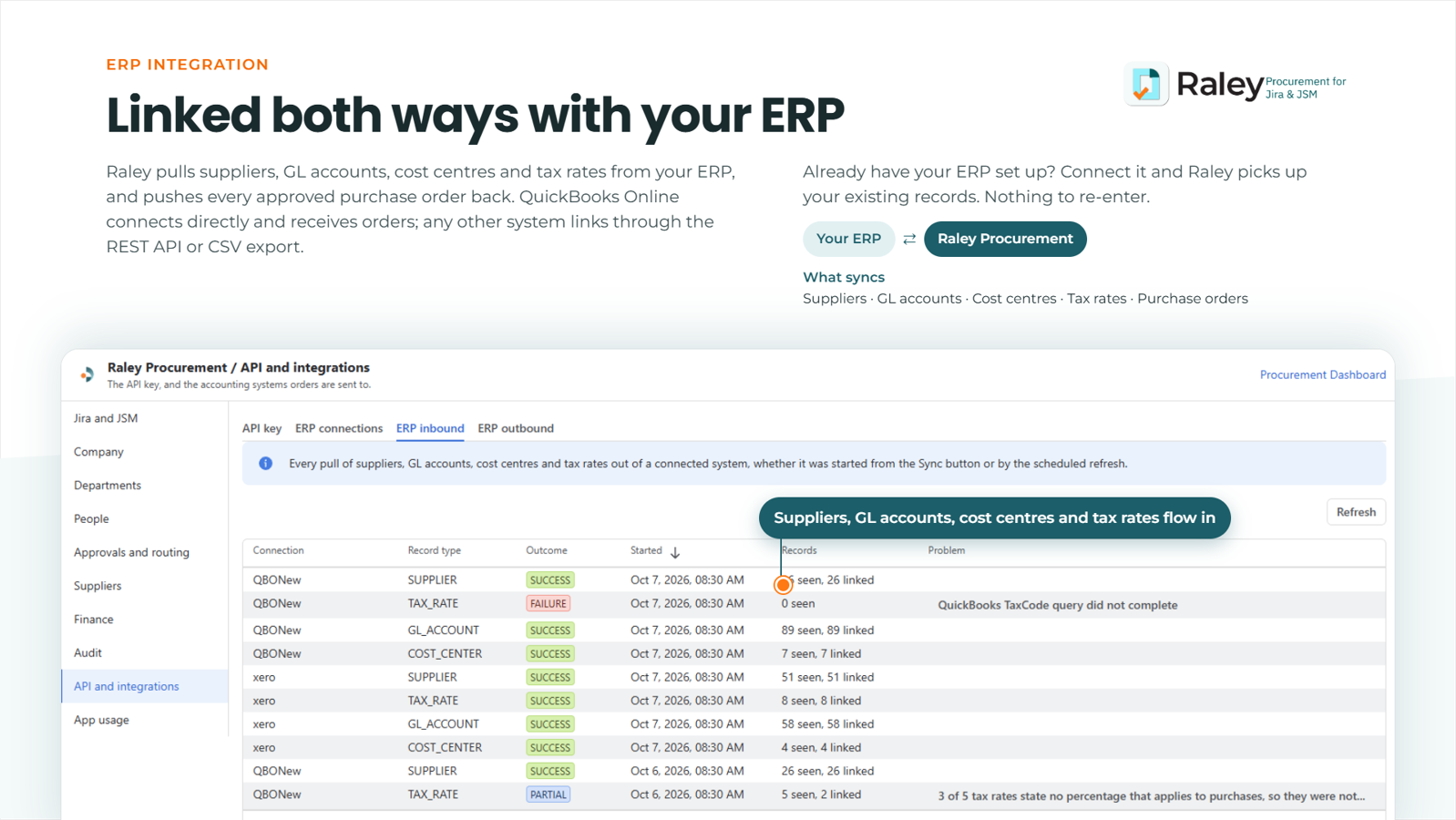Open Finance in sidebar

[94, 620]
